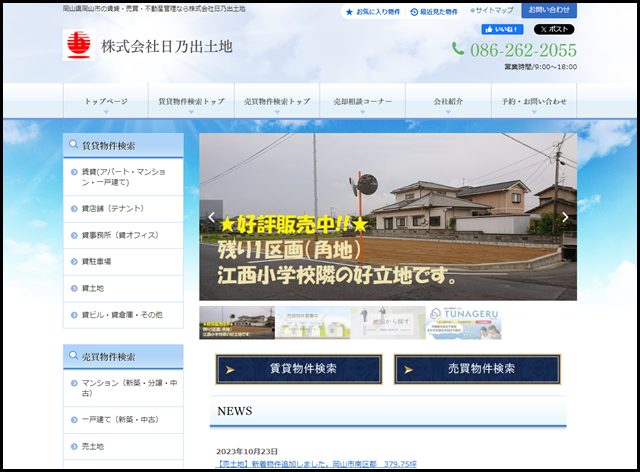Open 最近見た物件 link text

(x=439, y=12)
